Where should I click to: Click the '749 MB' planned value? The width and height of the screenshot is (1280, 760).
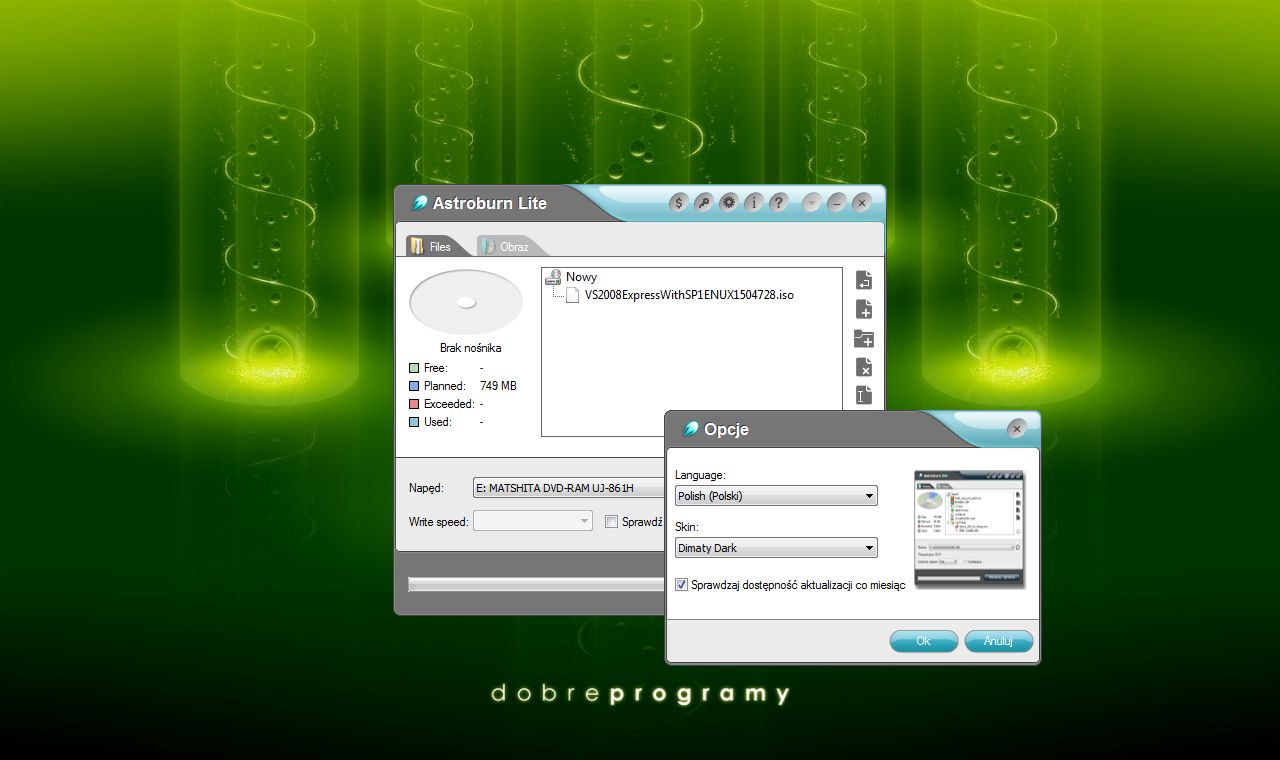(x=498, y=386)
